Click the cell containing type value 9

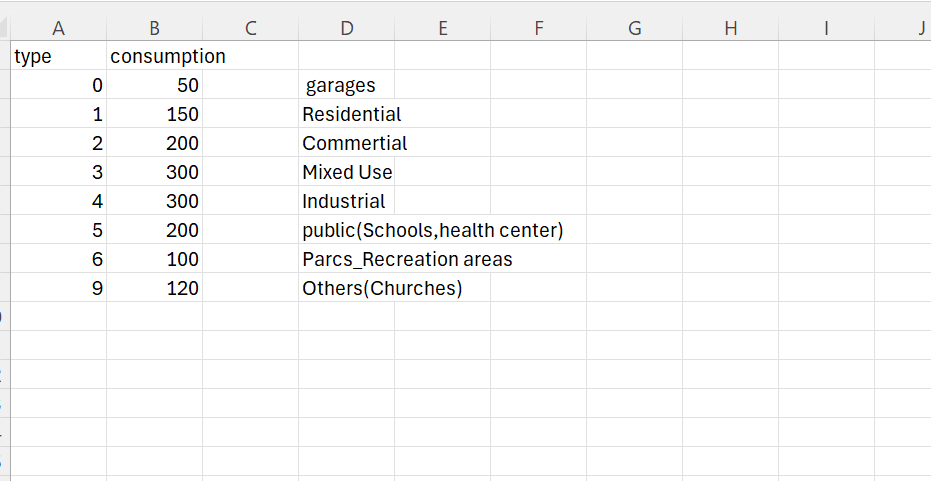pos(58,289)
